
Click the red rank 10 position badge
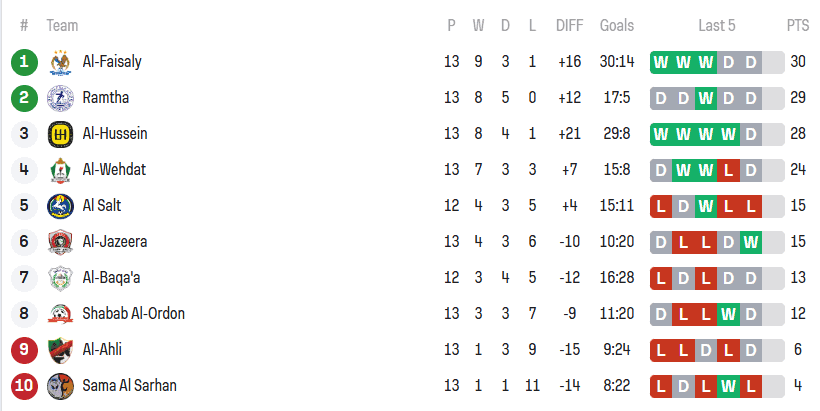pyautogui.click(x=24, y=386)
